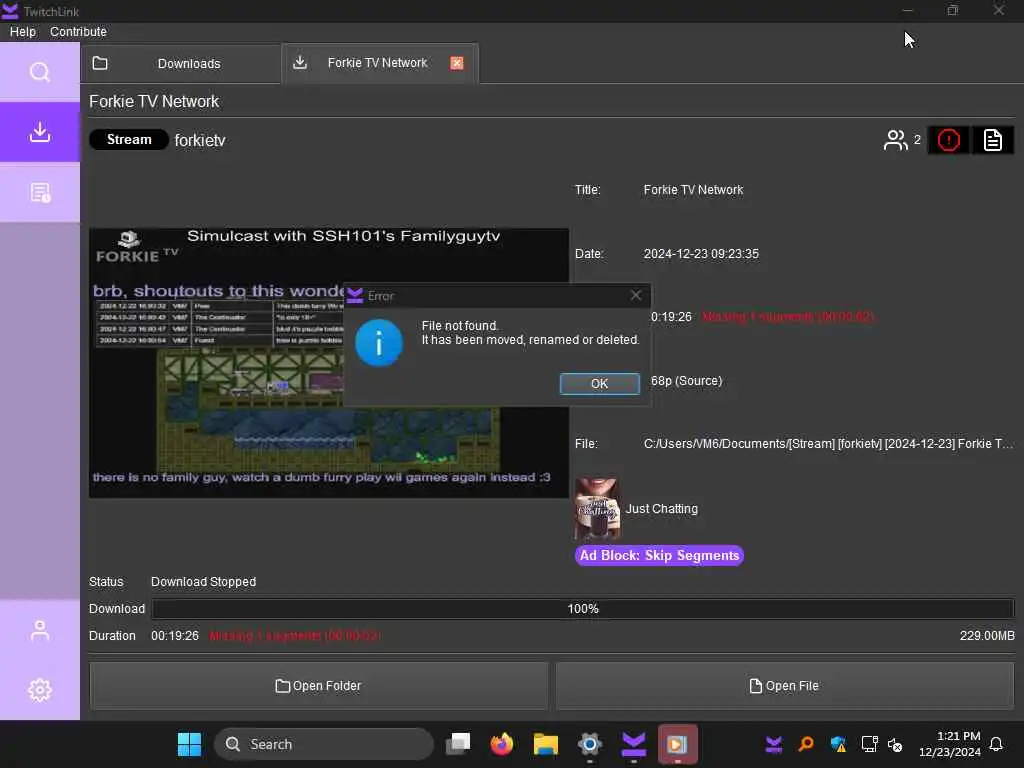Viewport: 1024px width, 768px height.
Task: Open Windows Security tray icon
Action: pyautogui.click(x=838, y=744)
